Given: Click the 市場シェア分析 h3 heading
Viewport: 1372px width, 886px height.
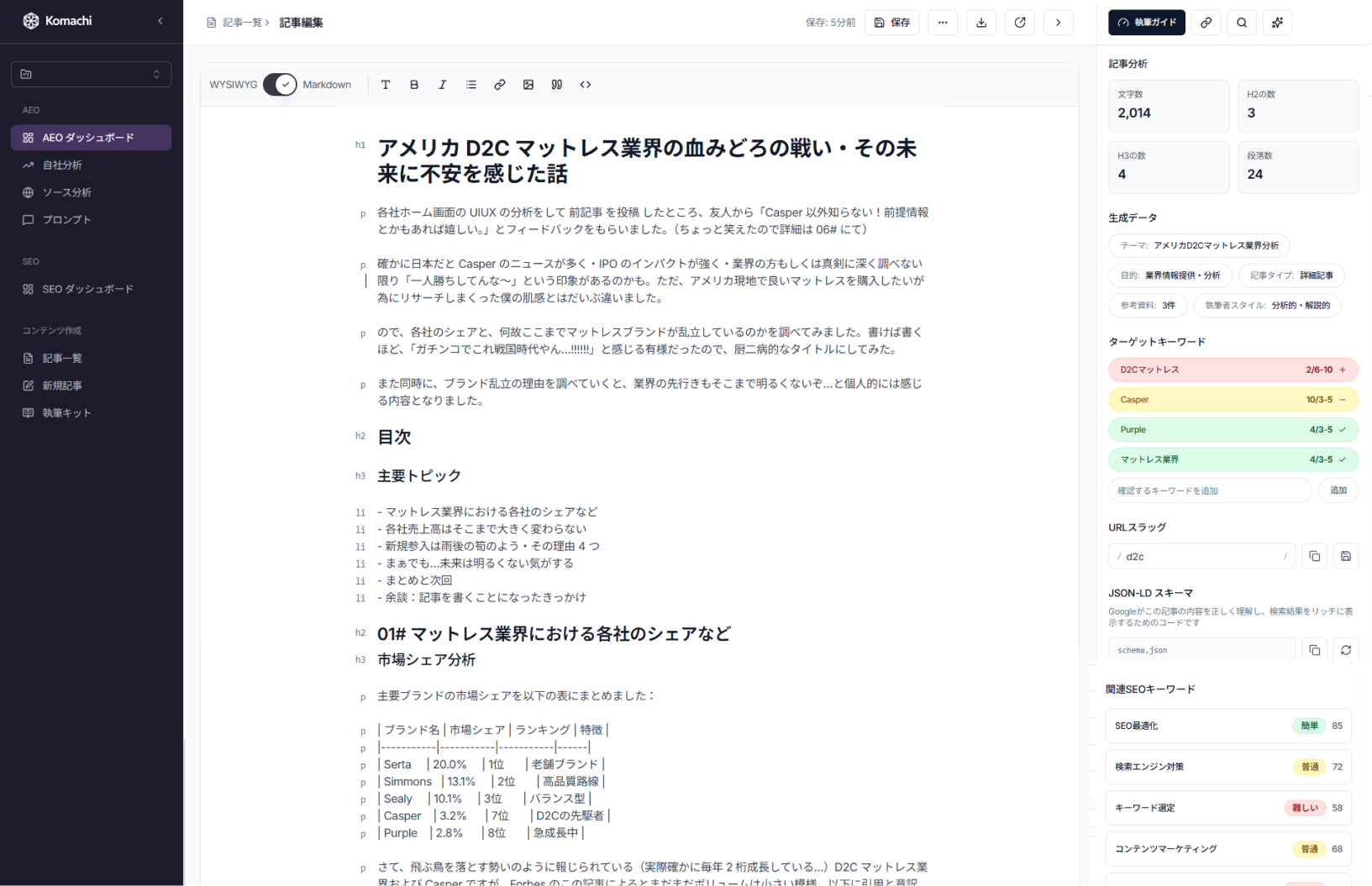Looking at the screenshot, I should coord(426,660).
